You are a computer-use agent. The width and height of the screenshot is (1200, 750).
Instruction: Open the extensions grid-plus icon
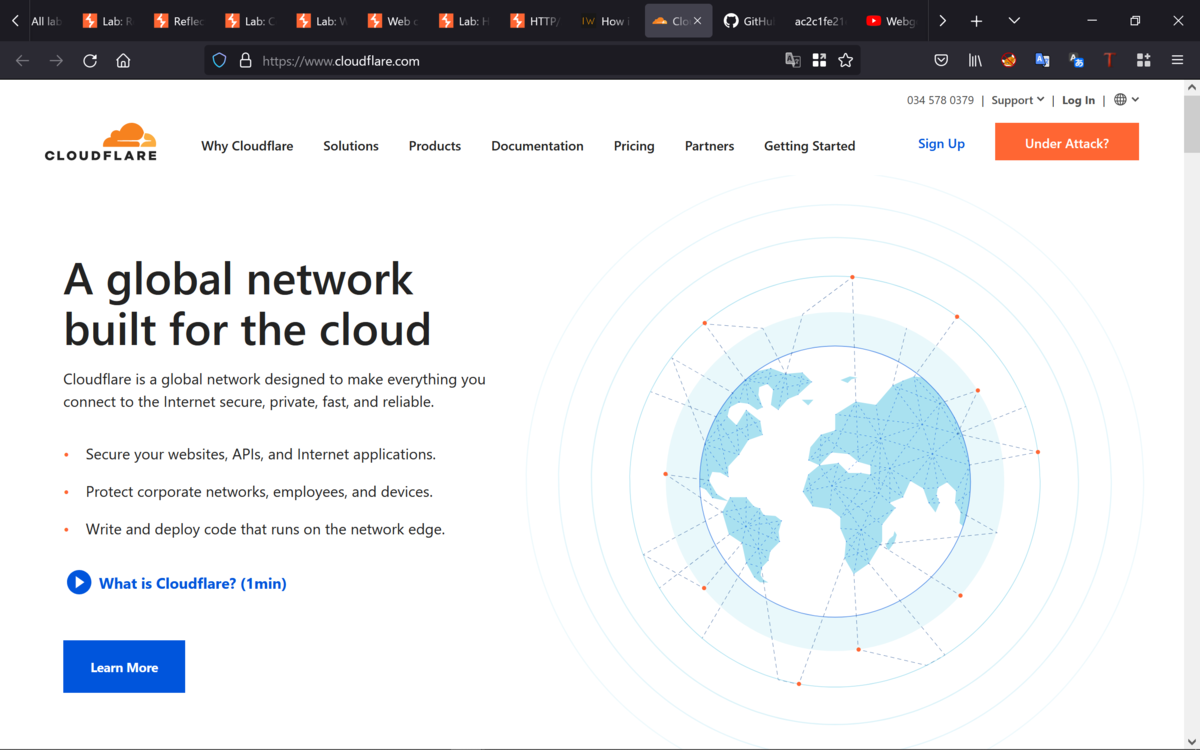click(1143, 60)
